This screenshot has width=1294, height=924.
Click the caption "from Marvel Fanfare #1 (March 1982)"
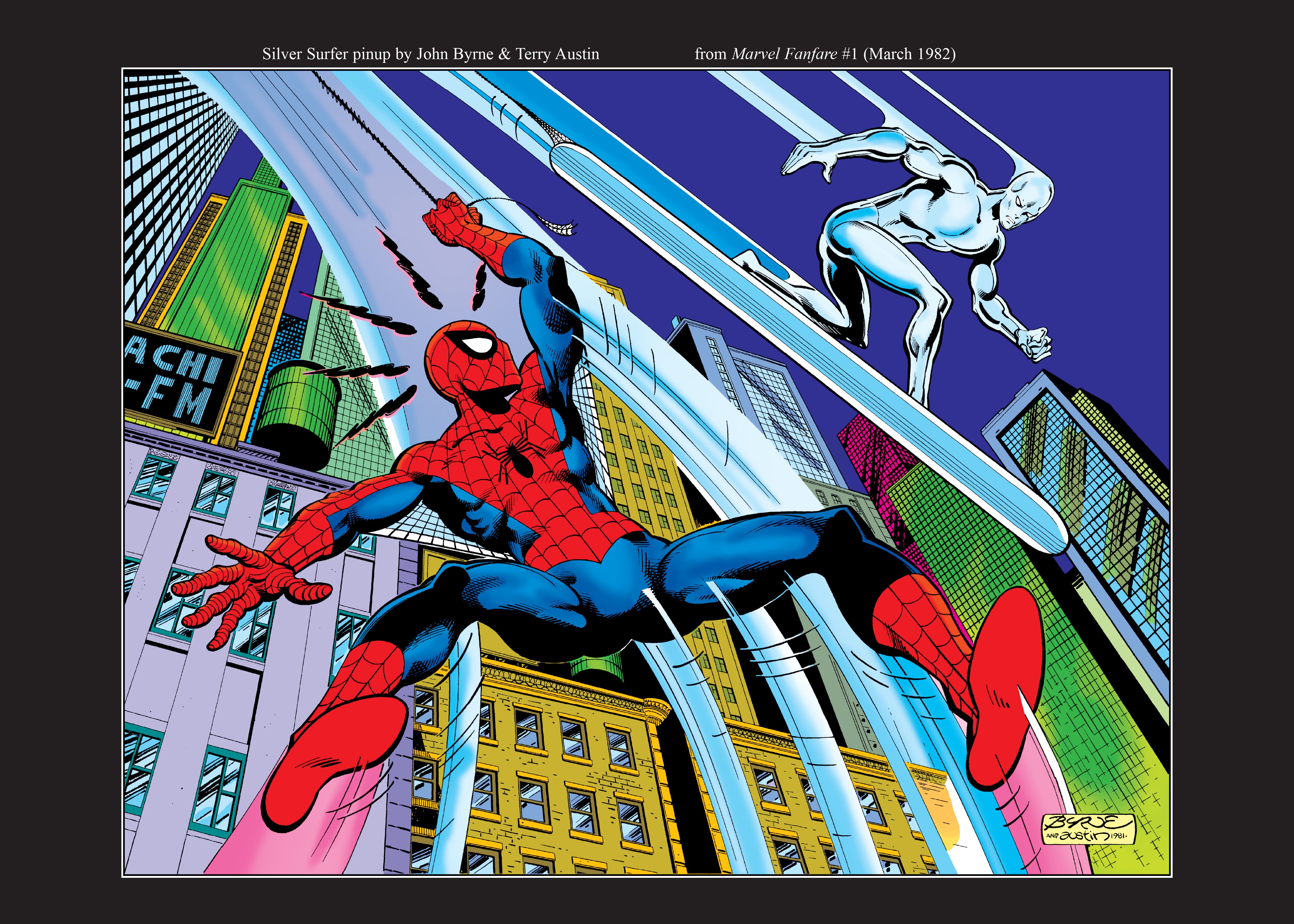point(825,54)
